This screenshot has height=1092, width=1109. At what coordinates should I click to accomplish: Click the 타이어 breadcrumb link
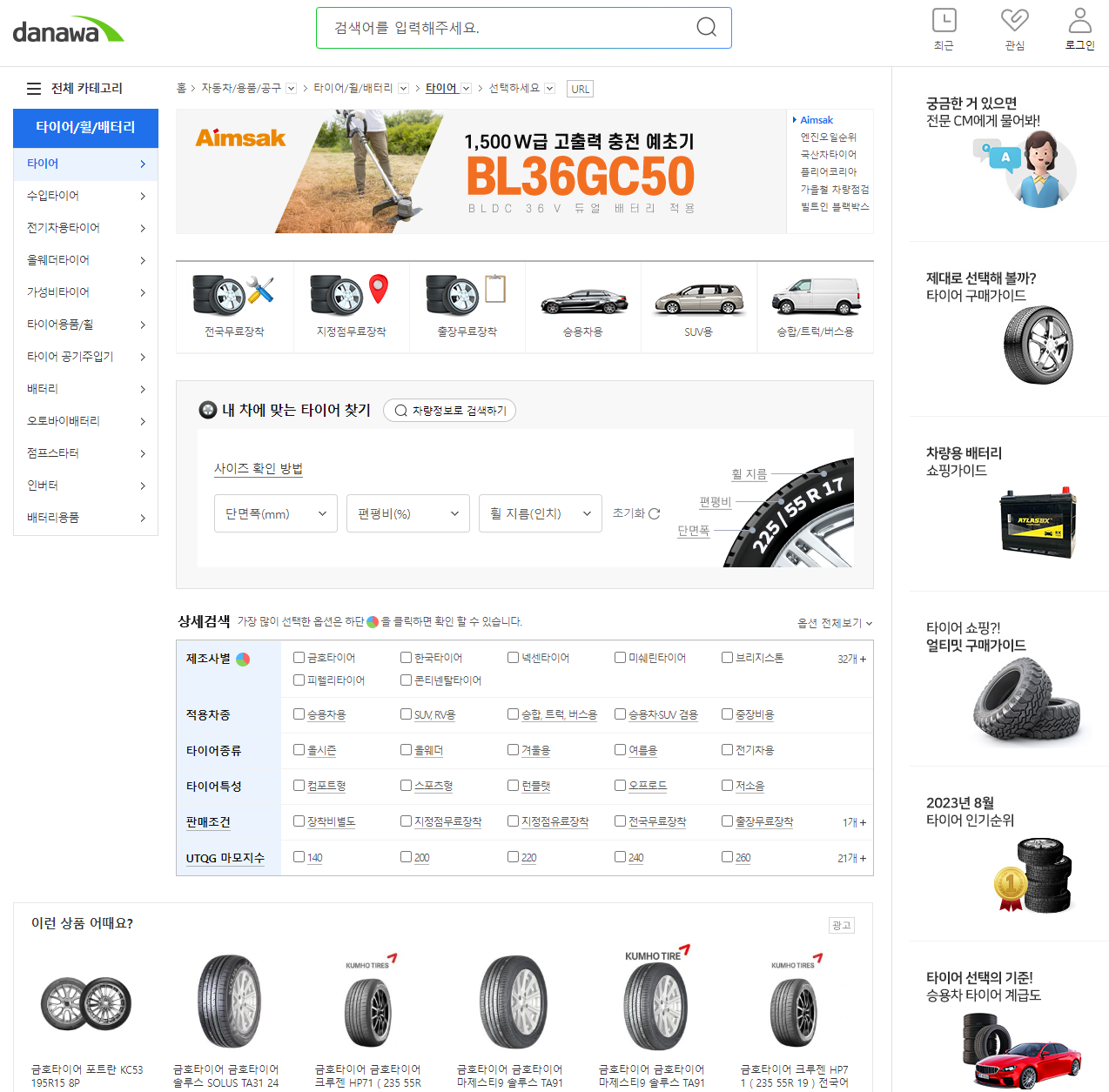pos(441,89)
